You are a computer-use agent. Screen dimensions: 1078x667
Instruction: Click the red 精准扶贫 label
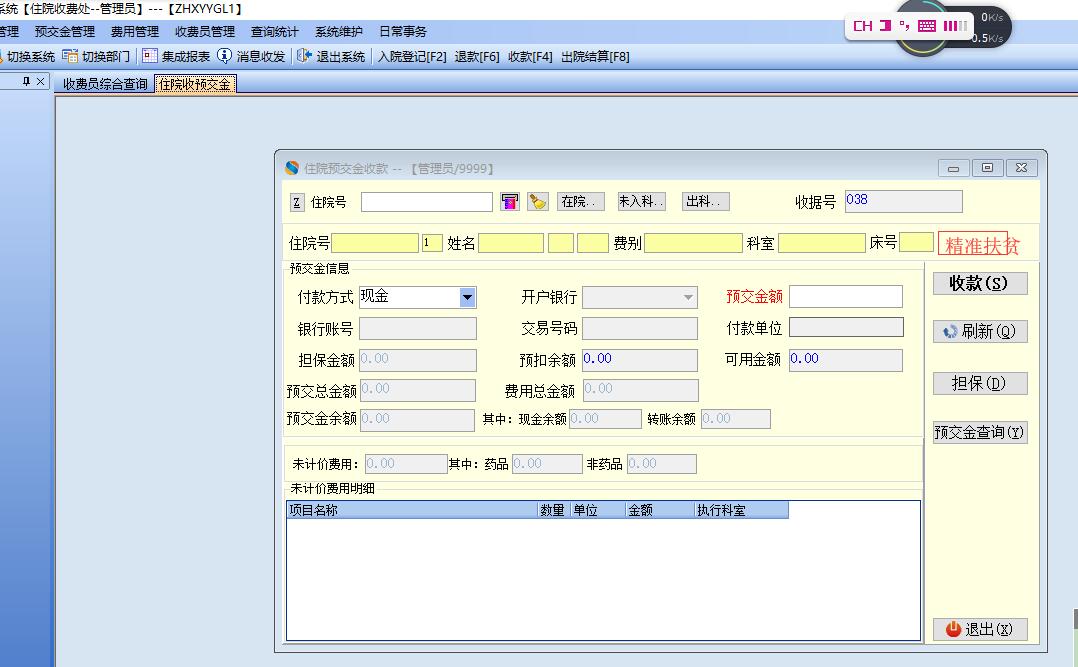pyautogui.click(x=981, y=245)
